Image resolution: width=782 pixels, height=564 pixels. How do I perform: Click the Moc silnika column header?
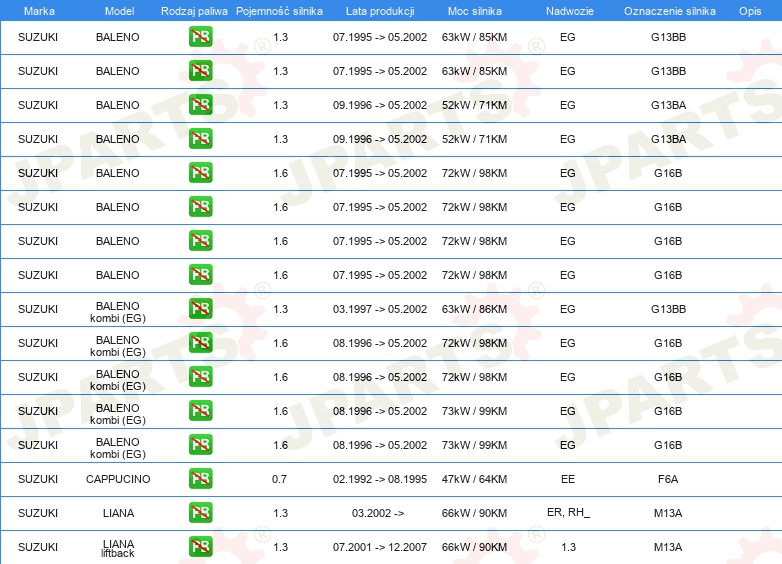click(475, 11)
